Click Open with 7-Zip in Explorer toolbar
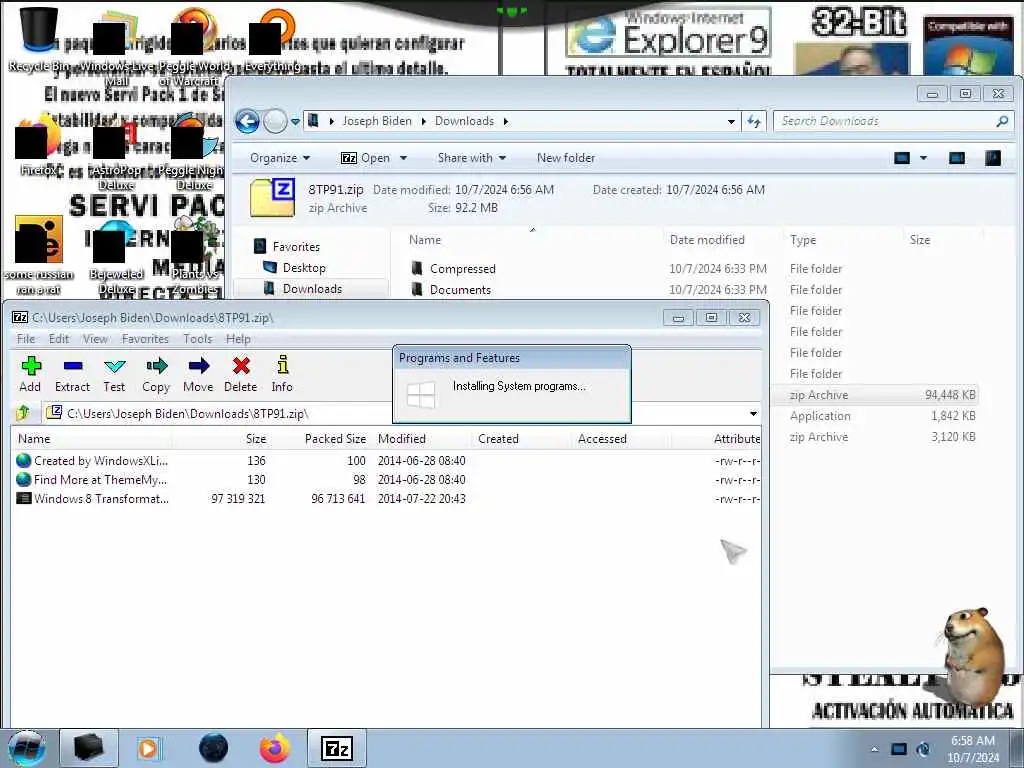This screenshot has height=768, width=1024. 366,158
